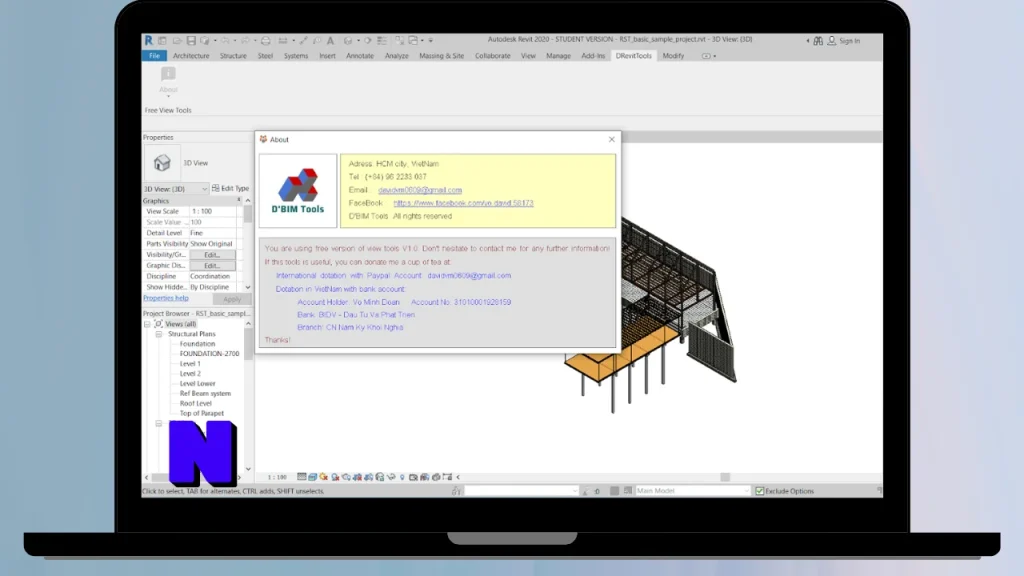
Task: Click the Properties help link
Action: click(166, 298)
